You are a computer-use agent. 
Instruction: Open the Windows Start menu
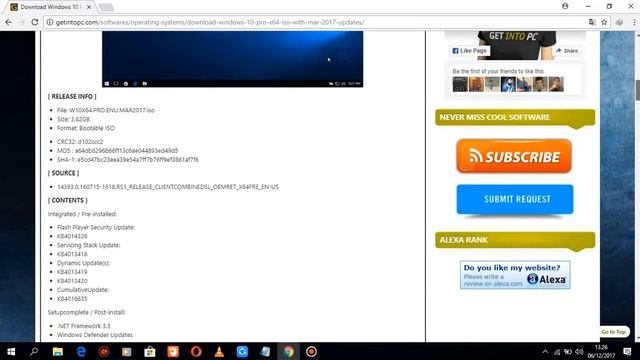click(11, 351)
